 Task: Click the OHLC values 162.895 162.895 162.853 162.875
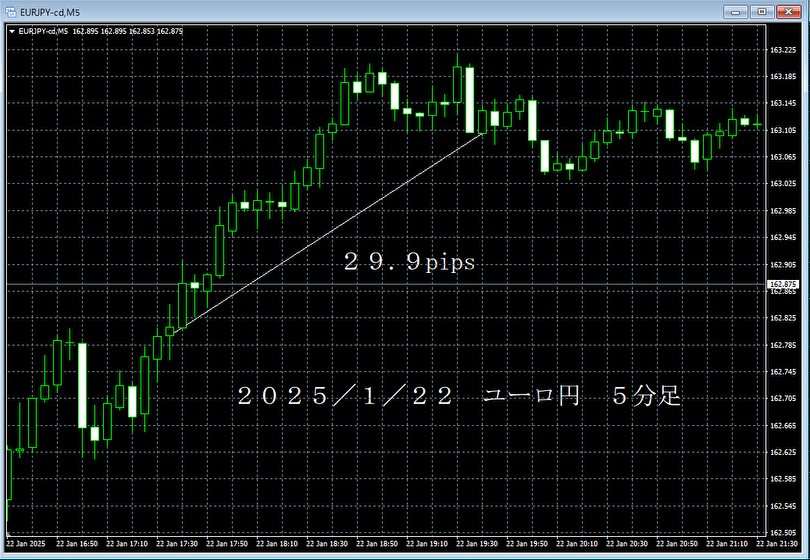tap(128, 32)
